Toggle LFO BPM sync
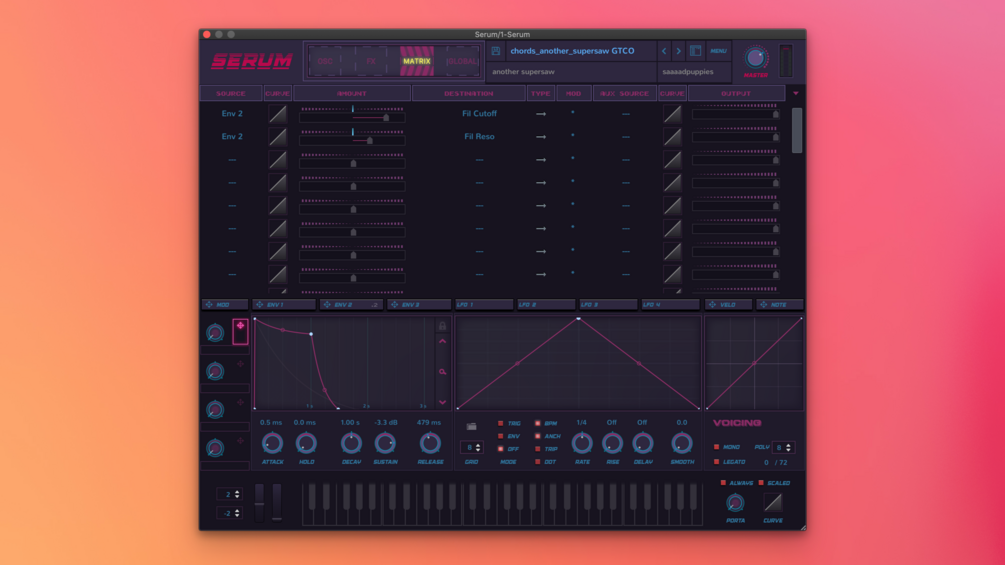 click(538, 423)
